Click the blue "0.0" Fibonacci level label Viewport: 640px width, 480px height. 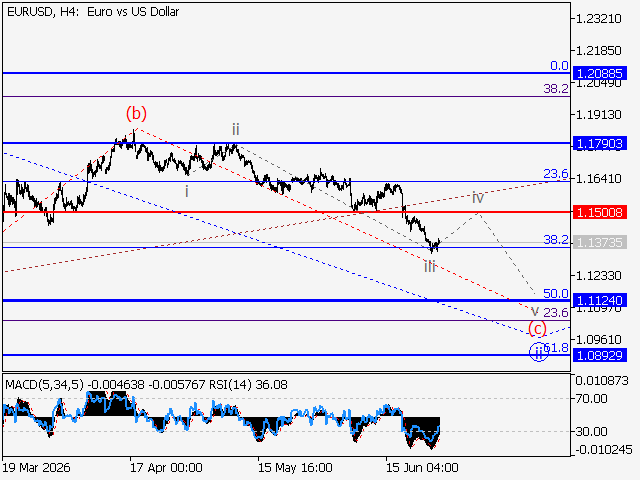pyautogui.click(x=559, y=66)
